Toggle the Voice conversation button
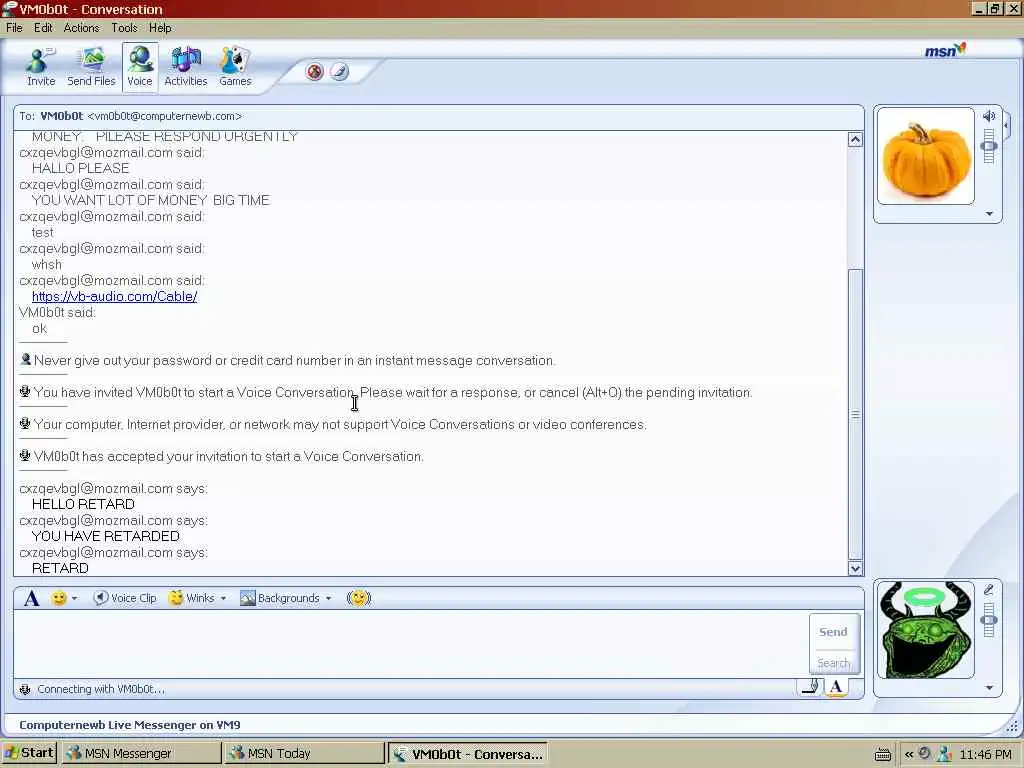Viewport: 1024px width, 768px height. pos(140,67)
